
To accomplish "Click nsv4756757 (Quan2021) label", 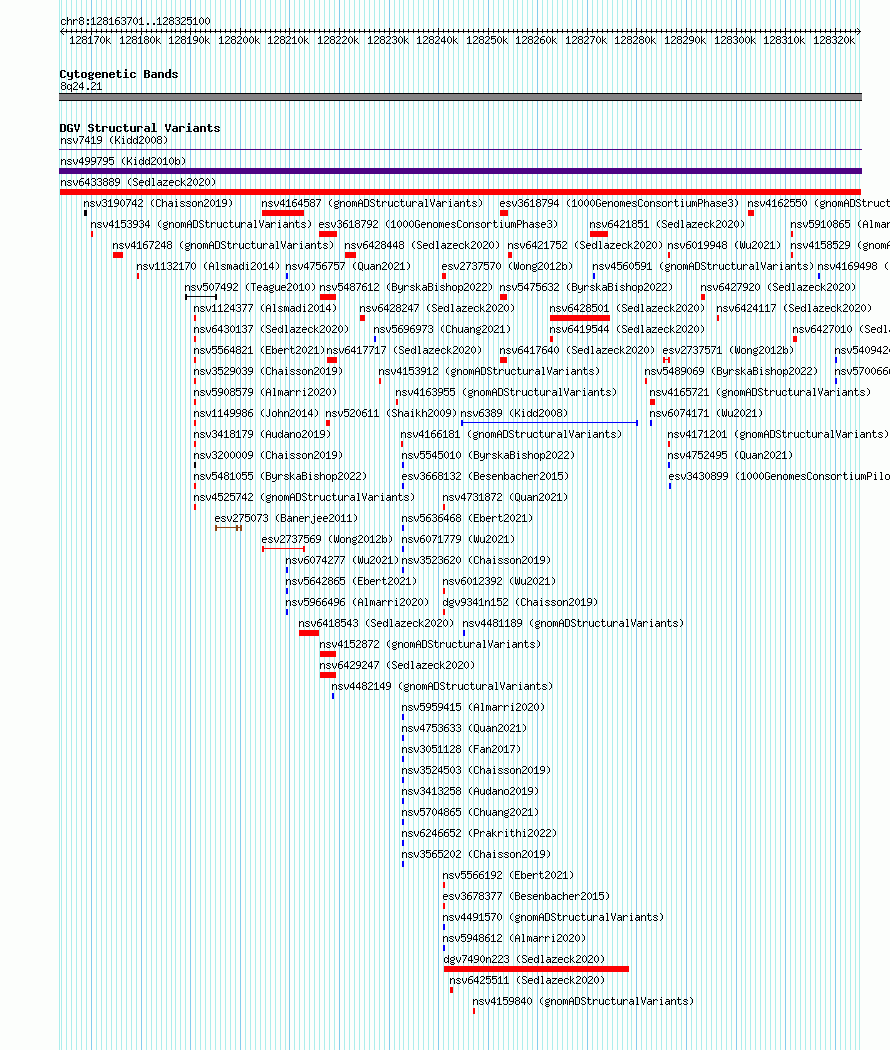I will point(348,266).
